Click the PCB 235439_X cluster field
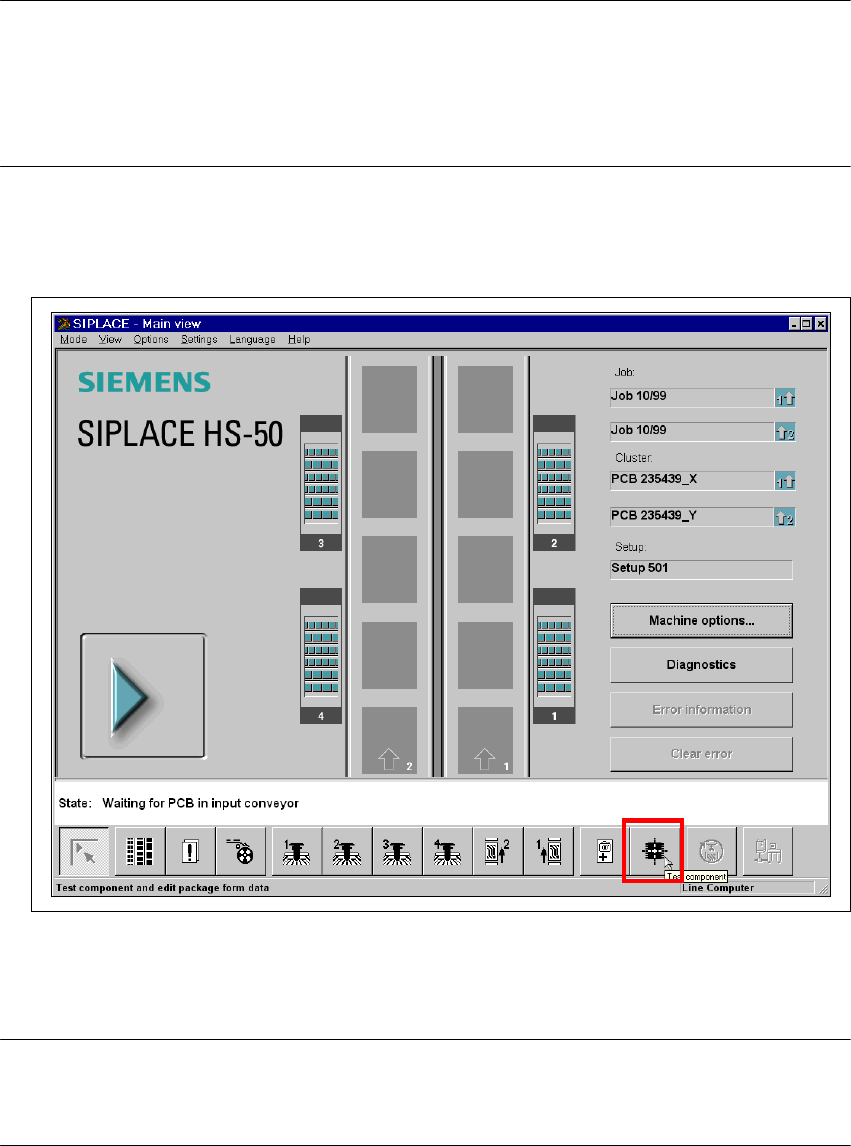Image resolution: width=851 pixels, height=1146 pixels. [x=692, y=480]
